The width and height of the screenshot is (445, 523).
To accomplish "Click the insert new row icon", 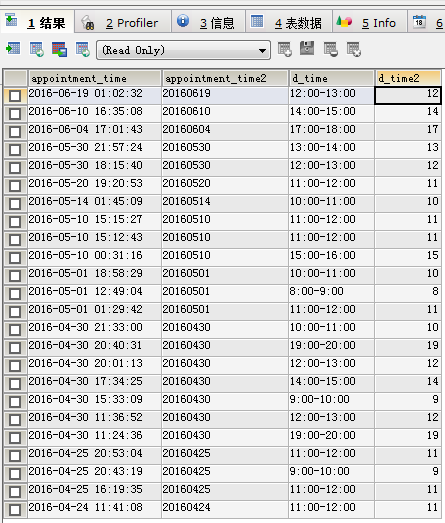I will click(x=285, y=49).
